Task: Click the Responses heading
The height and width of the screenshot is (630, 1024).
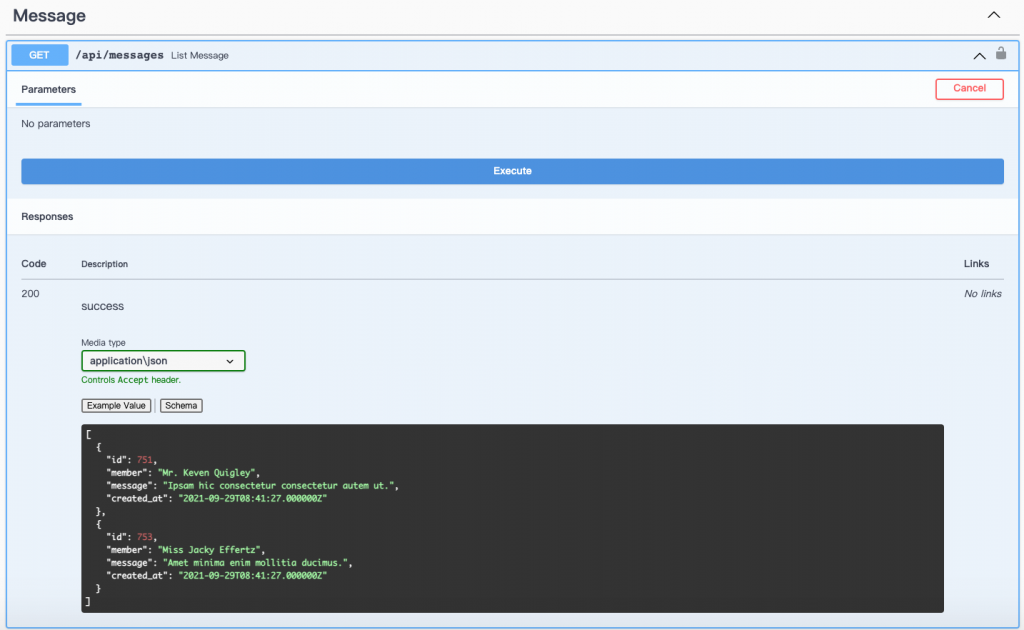Action: click(47, 216)
